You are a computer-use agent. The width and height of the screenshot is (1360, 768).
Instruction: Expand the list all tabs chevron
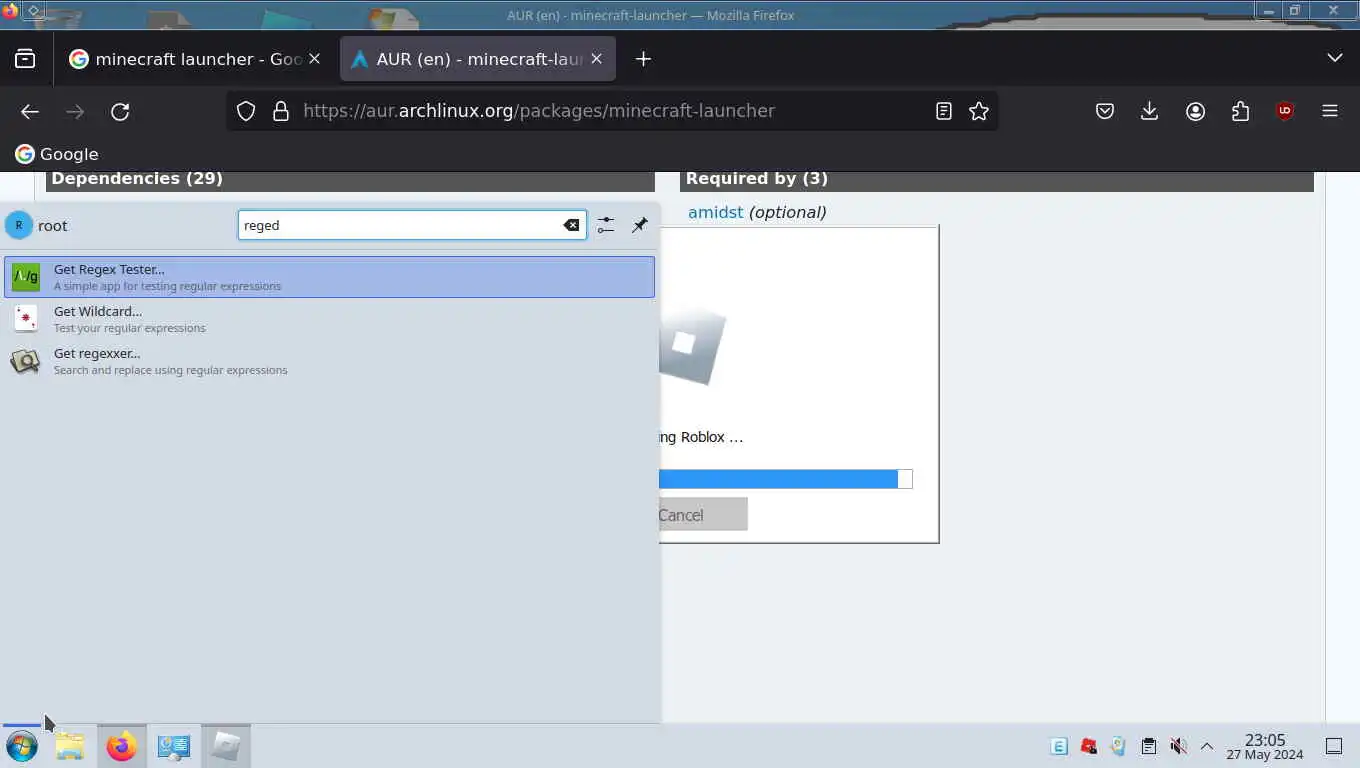coord(1334,58)
